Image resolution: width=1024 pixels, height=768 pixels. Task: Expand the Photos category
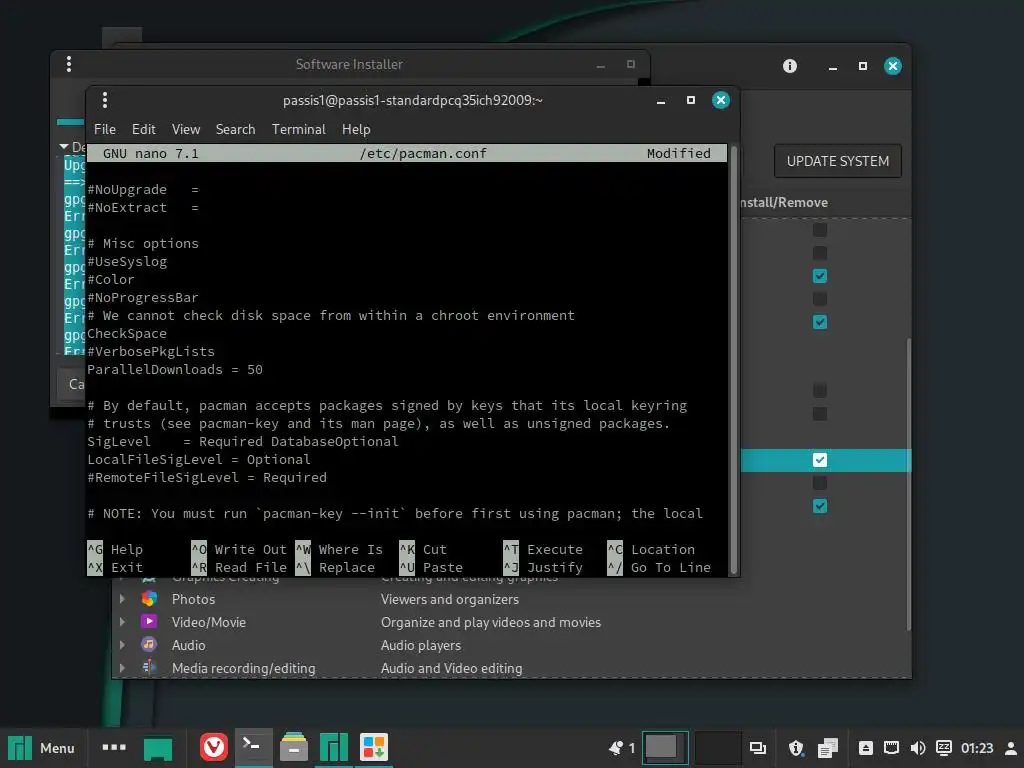click(x=122, y=599)
